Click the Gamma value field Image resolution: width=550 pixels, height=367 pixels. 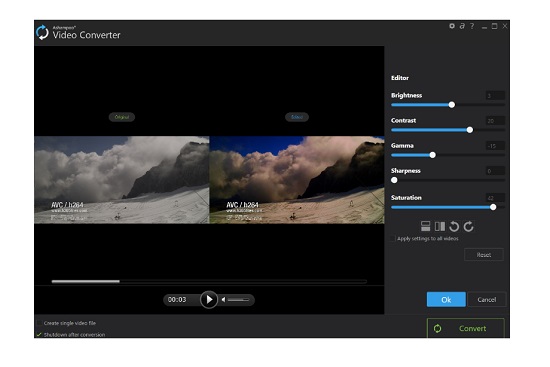click(x=495, y=146)
